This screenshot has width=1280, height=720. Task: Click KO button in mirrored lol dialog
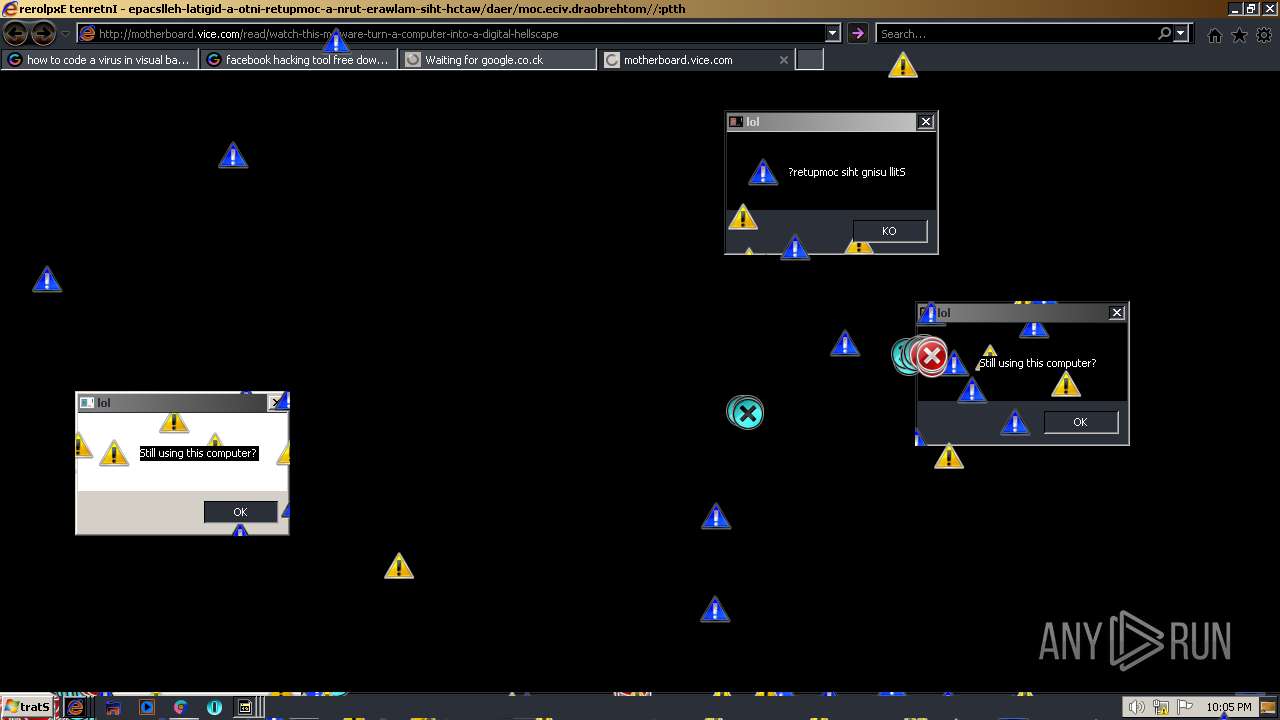[x=889, y=231]
